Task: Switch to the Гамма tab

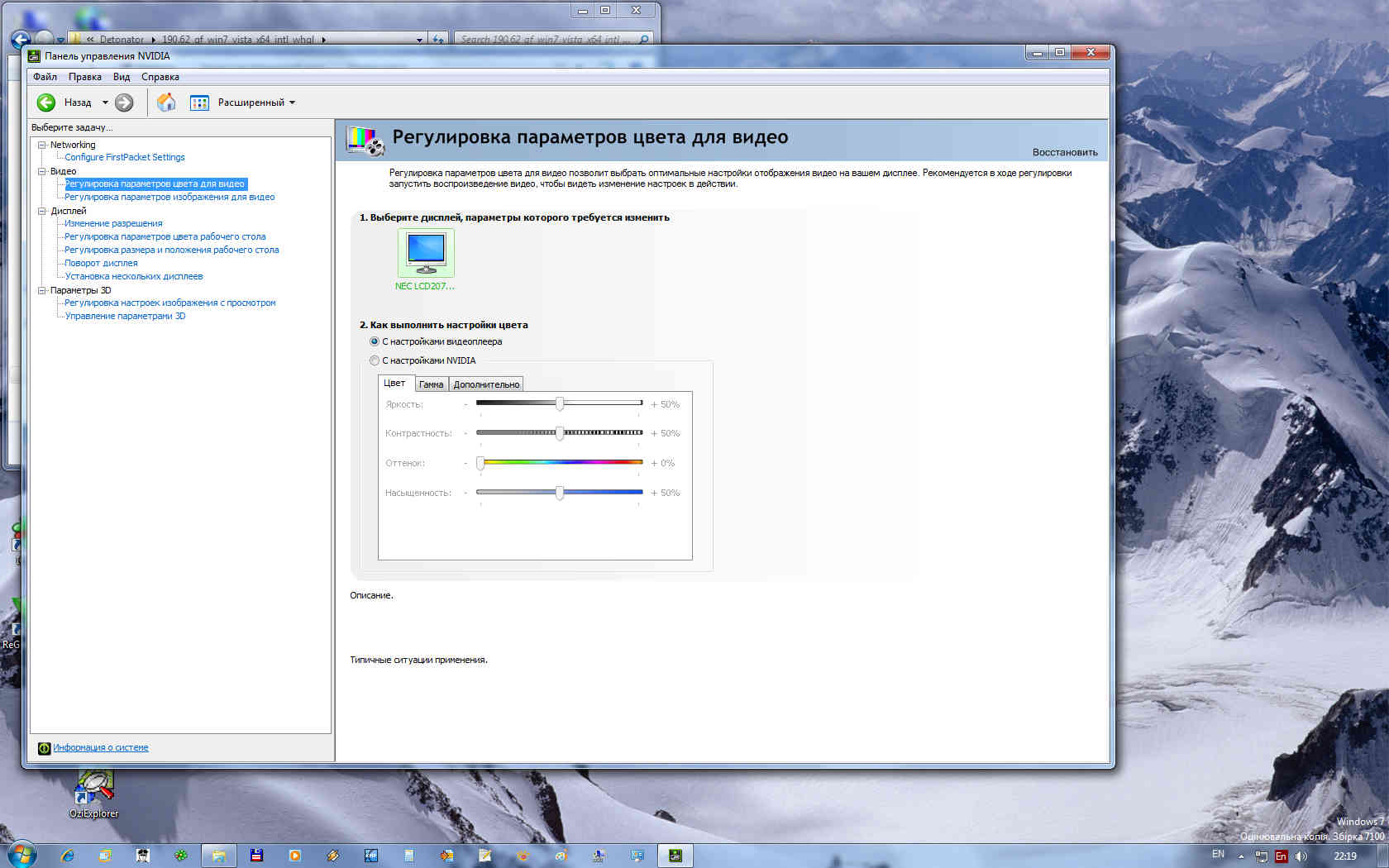Action: click(x=431, y=384)
